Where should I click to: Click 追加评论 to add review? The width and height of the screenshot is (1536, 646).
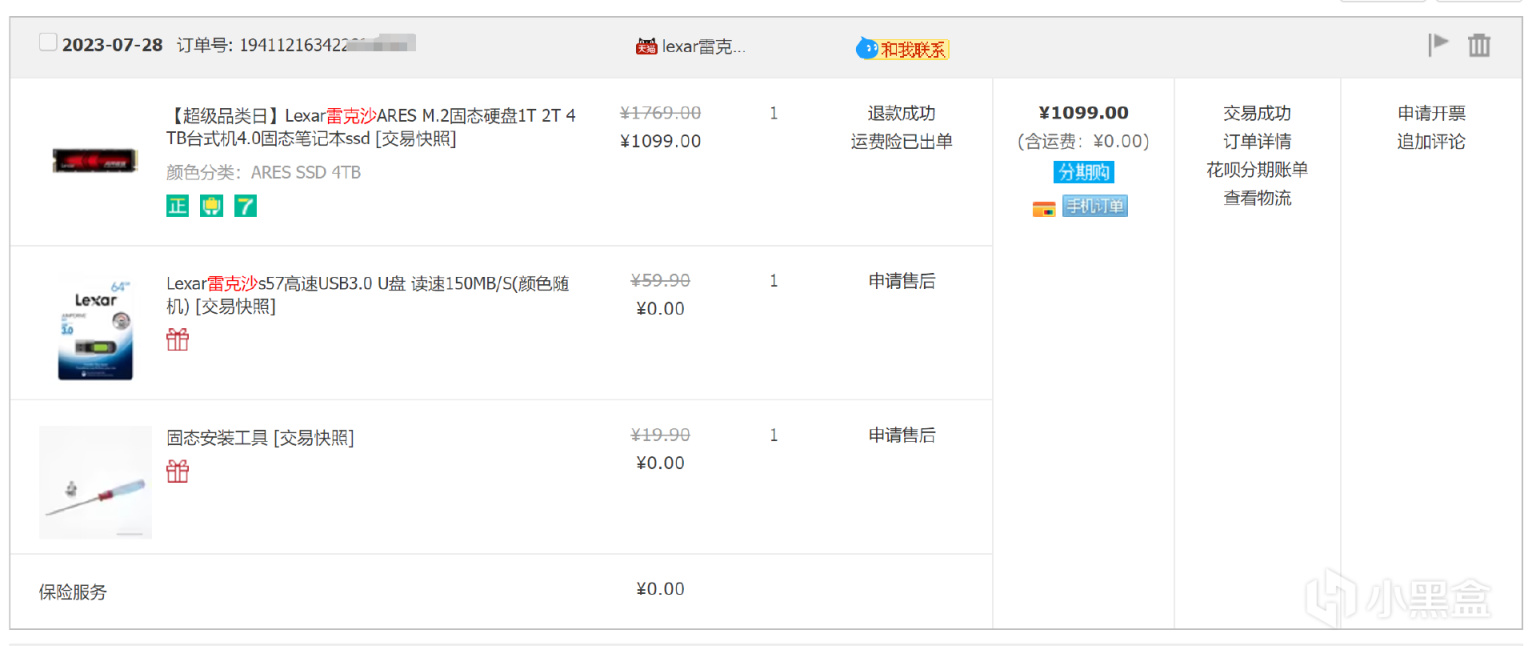1431,141
